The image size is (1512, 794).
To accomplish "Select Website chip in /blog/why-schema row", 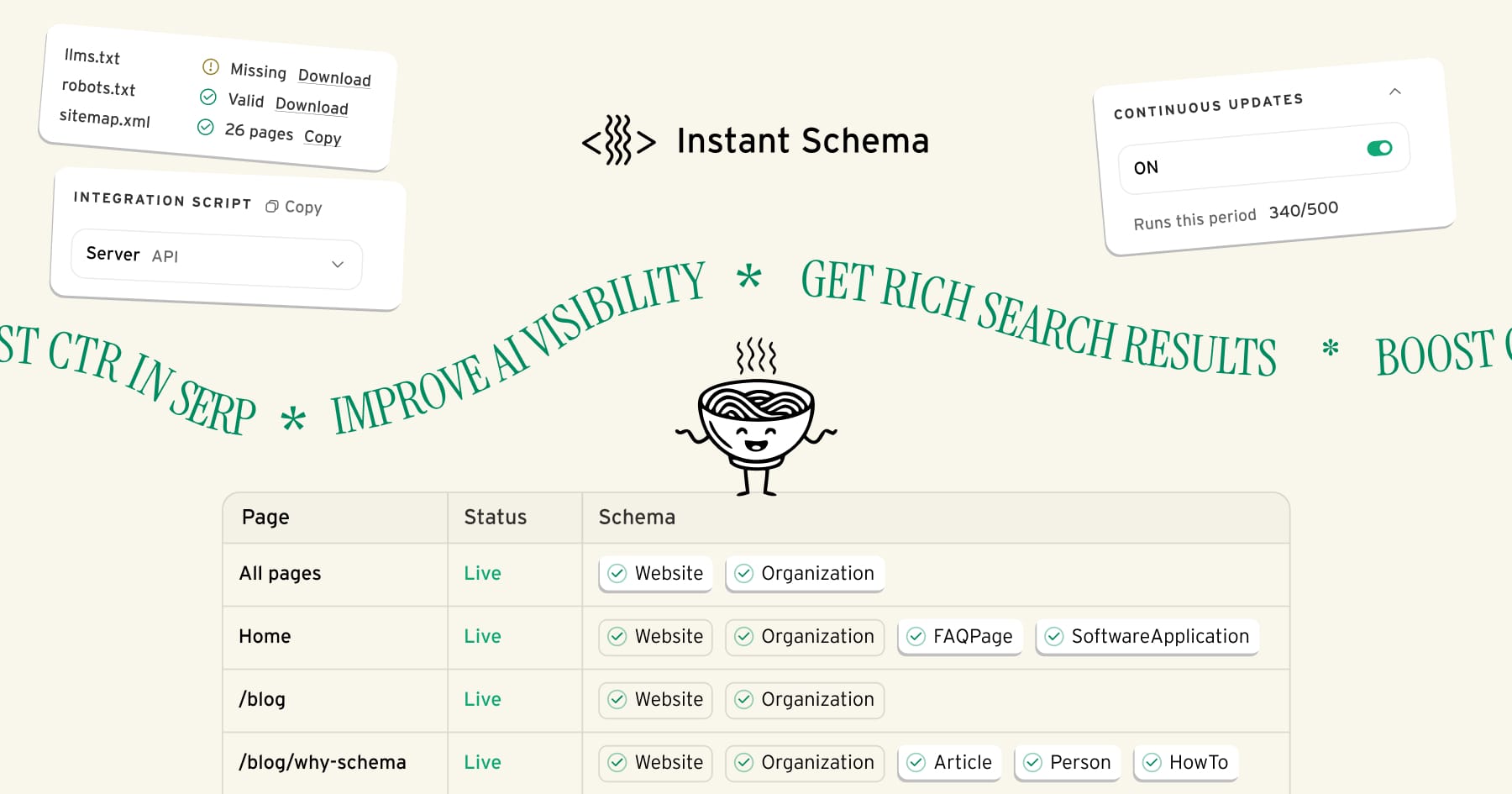I will pyautogui.click(x=656, y=762).
